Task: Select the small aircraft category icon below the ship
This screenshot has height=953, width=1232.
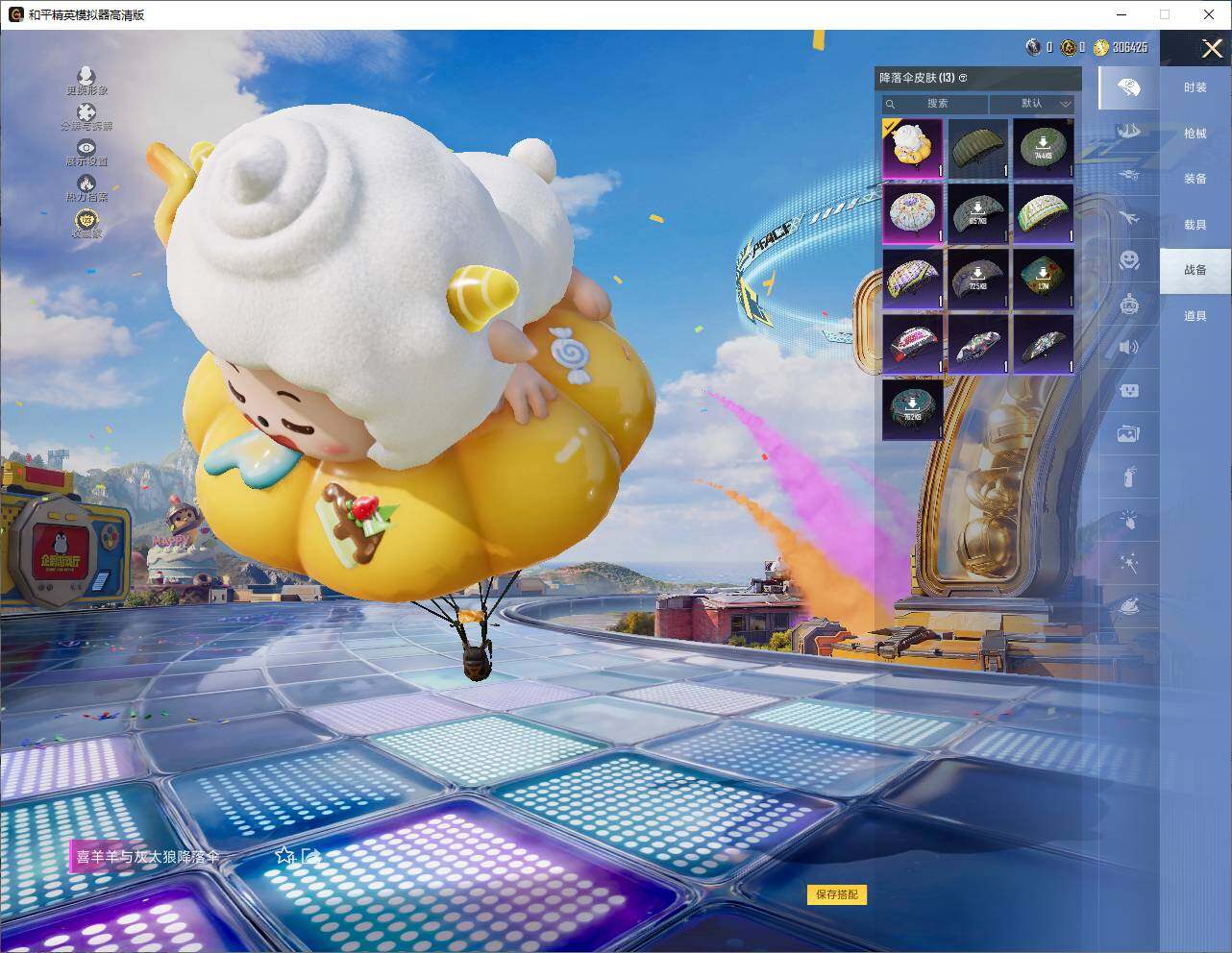Action: pyautogui.click(x=1129, y=176)
